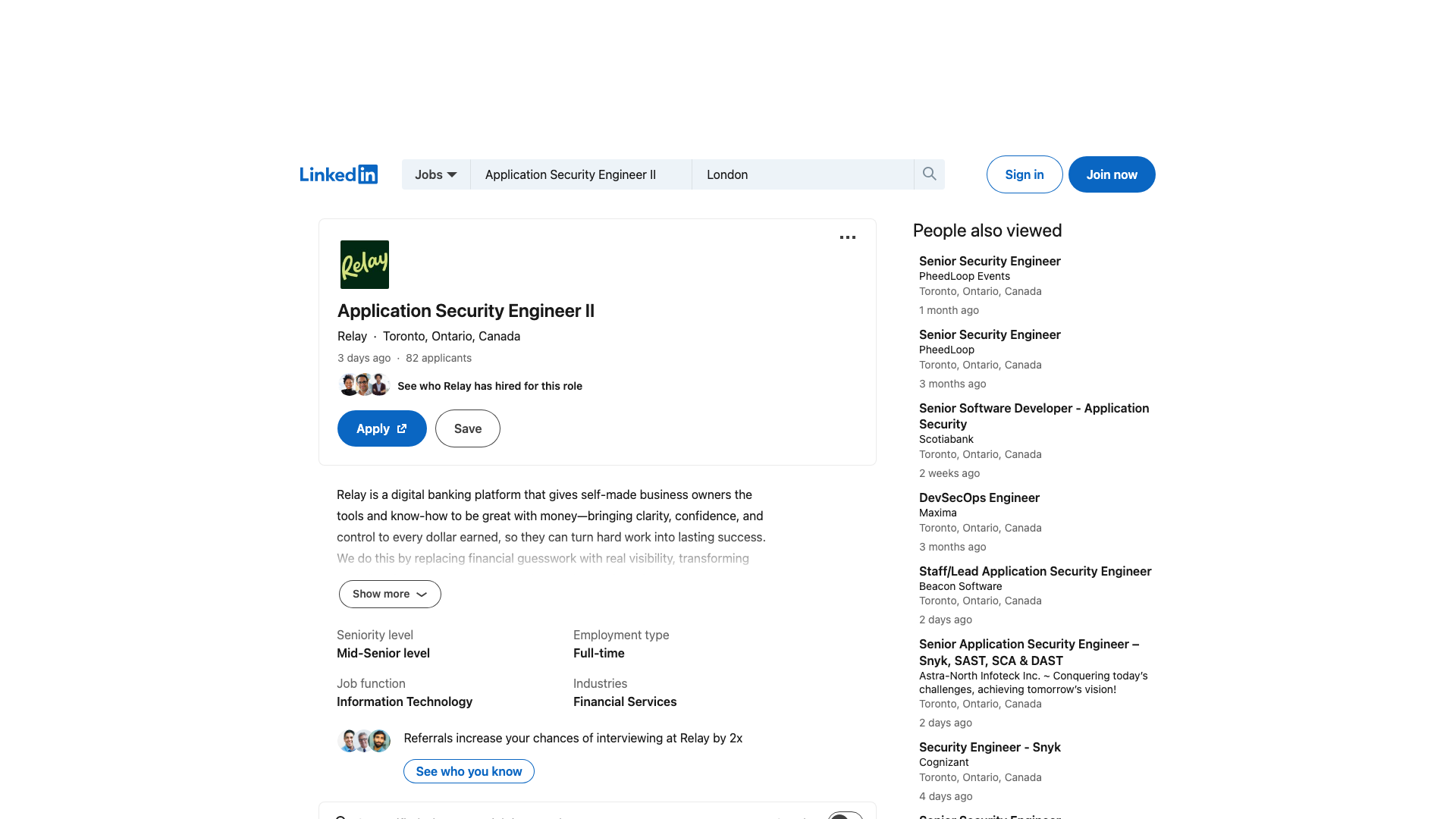The height and width of the screenshot is (819, 1456).
Task: Open Senior Application Security Engineer – Snyk job
Action: pos(1029,652)
